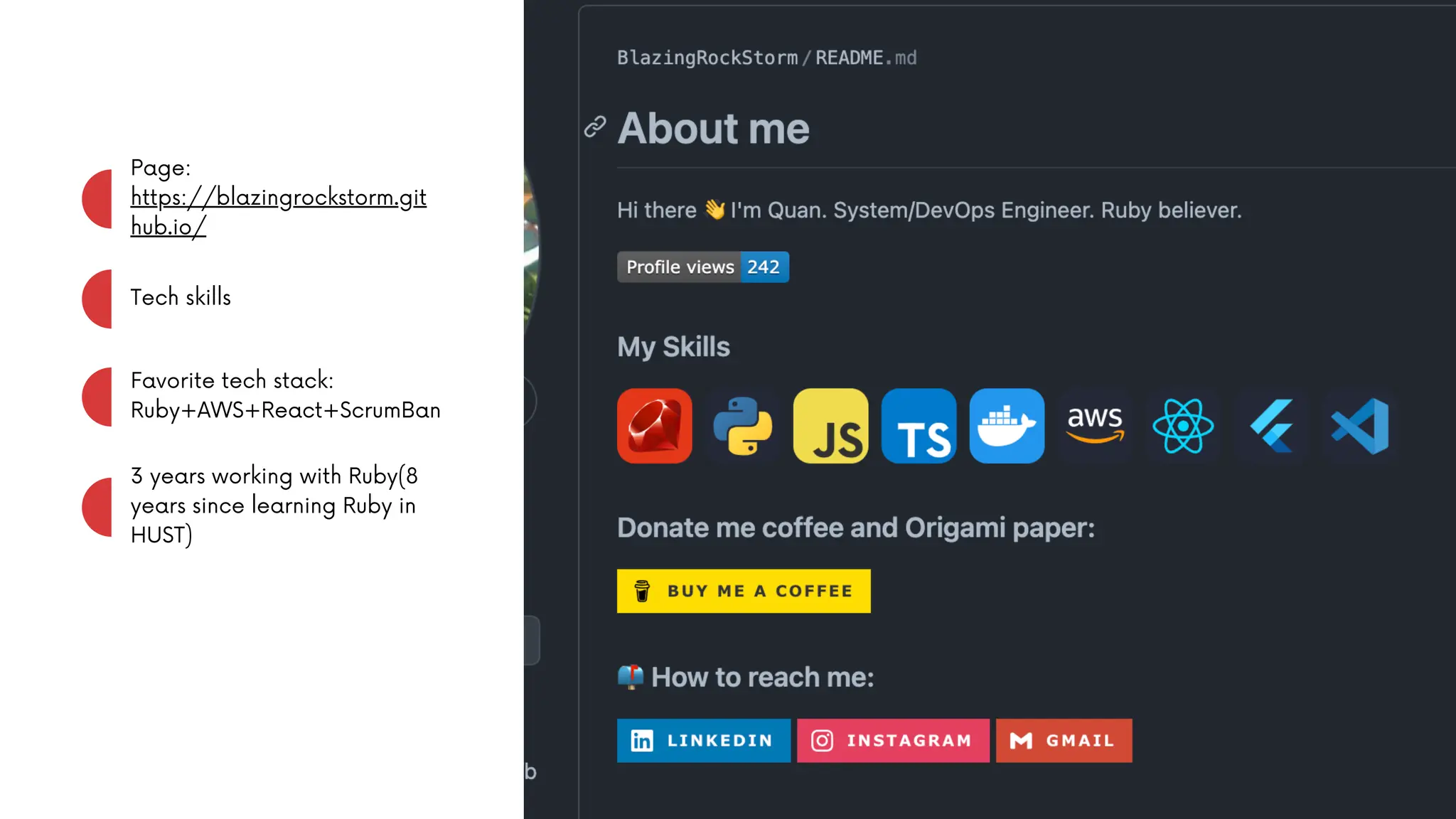1456x819 pixels.
Task: Open the LinkedIn badge
Action: (x=704, y=740)
